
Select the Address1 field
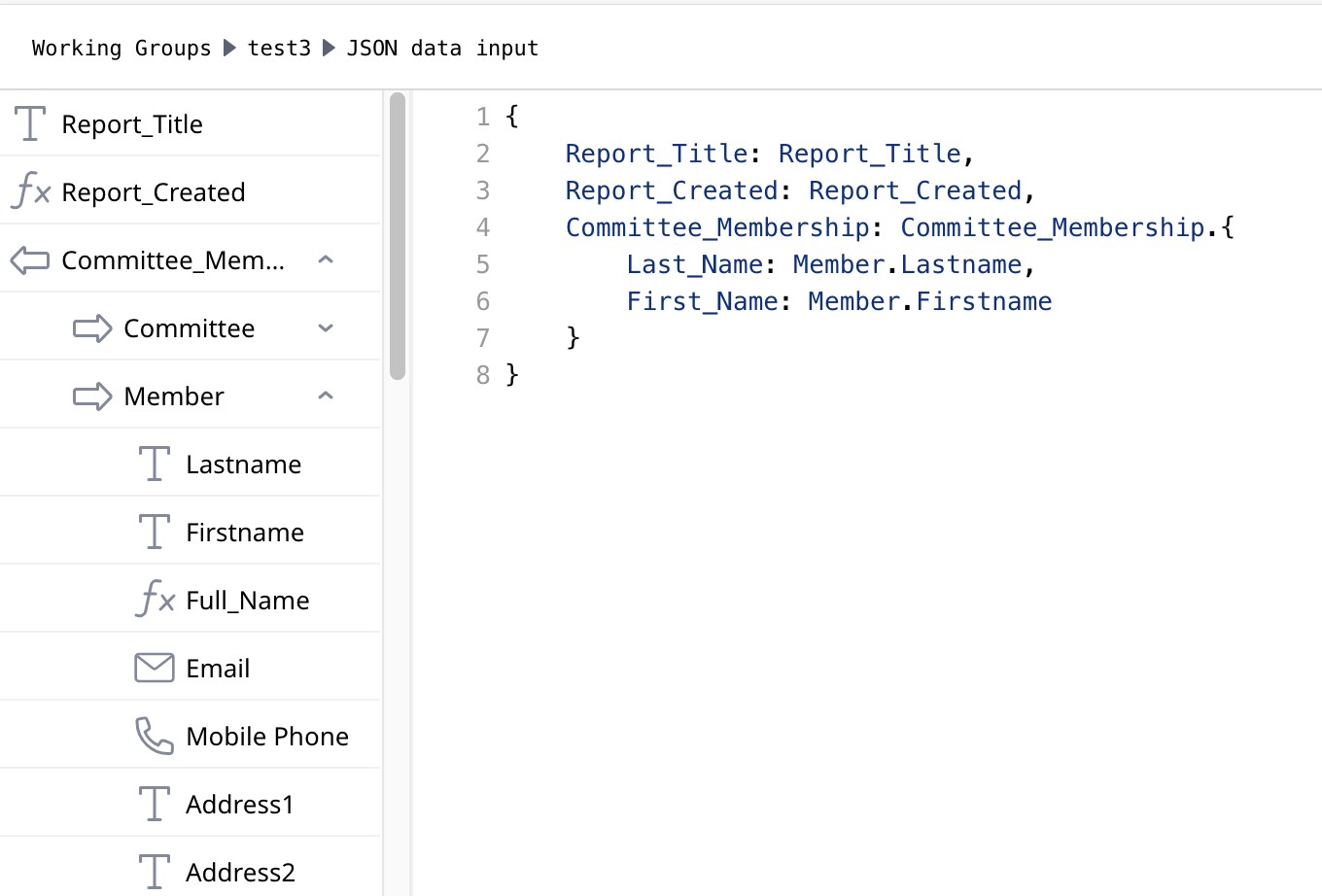tap(239, 805)
